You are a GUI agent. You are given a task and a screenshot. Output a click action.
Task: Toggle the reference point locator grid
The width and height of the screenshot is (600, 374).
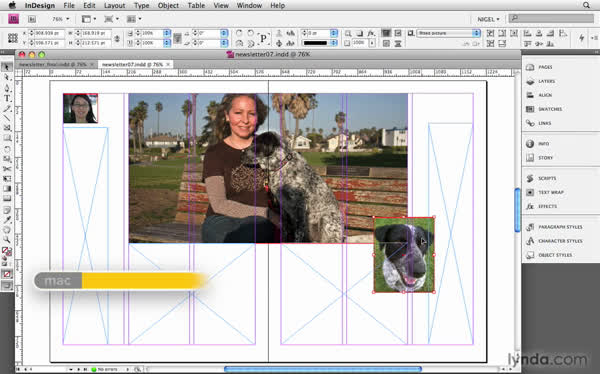[x=13, y=38]
